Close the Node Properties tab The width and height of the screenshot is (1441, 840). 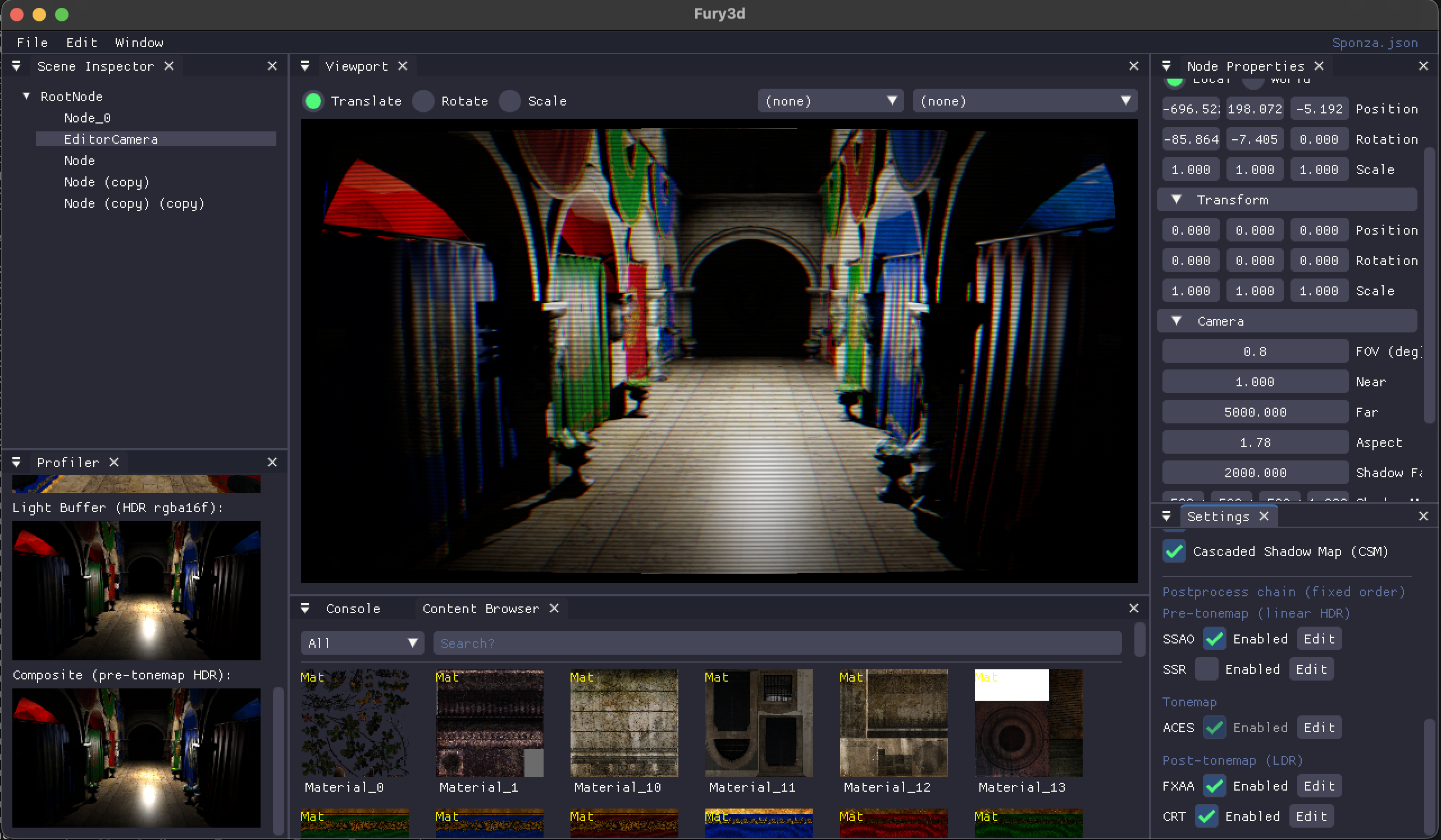coord(1319,66)
